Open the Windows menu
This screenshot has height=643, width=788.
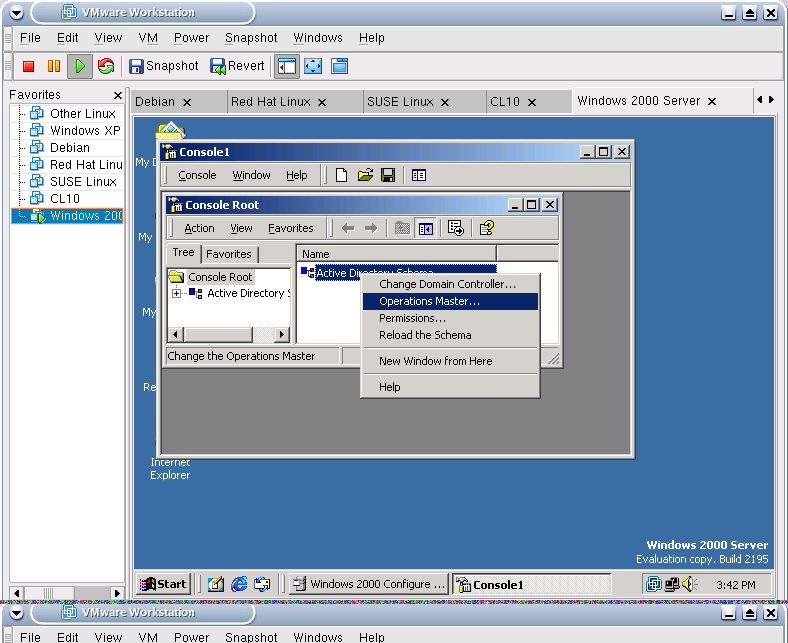tap(318, 38)
